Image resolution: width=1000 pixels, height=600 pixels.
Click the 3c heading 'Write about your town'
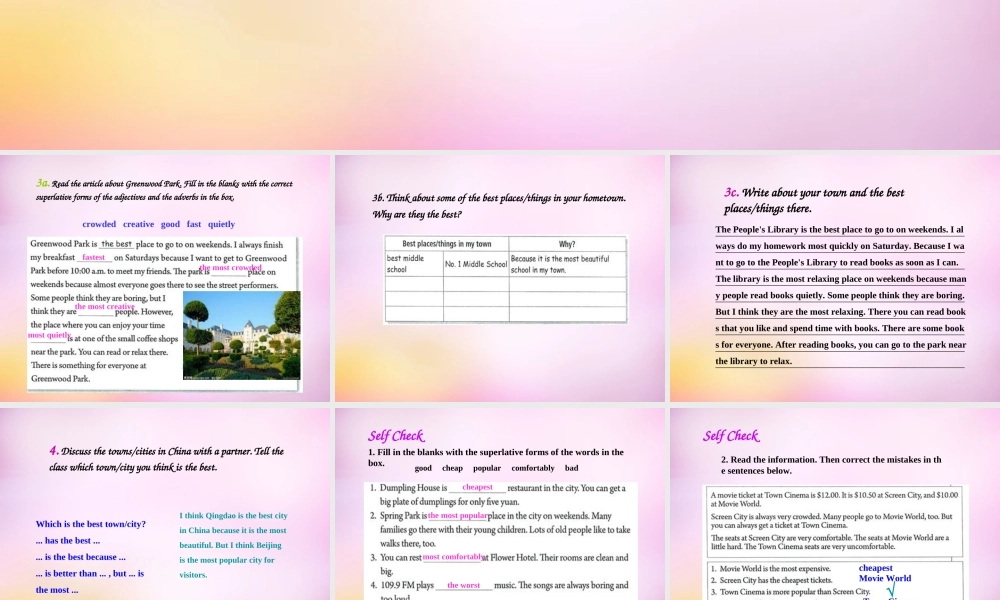(814, 200)
